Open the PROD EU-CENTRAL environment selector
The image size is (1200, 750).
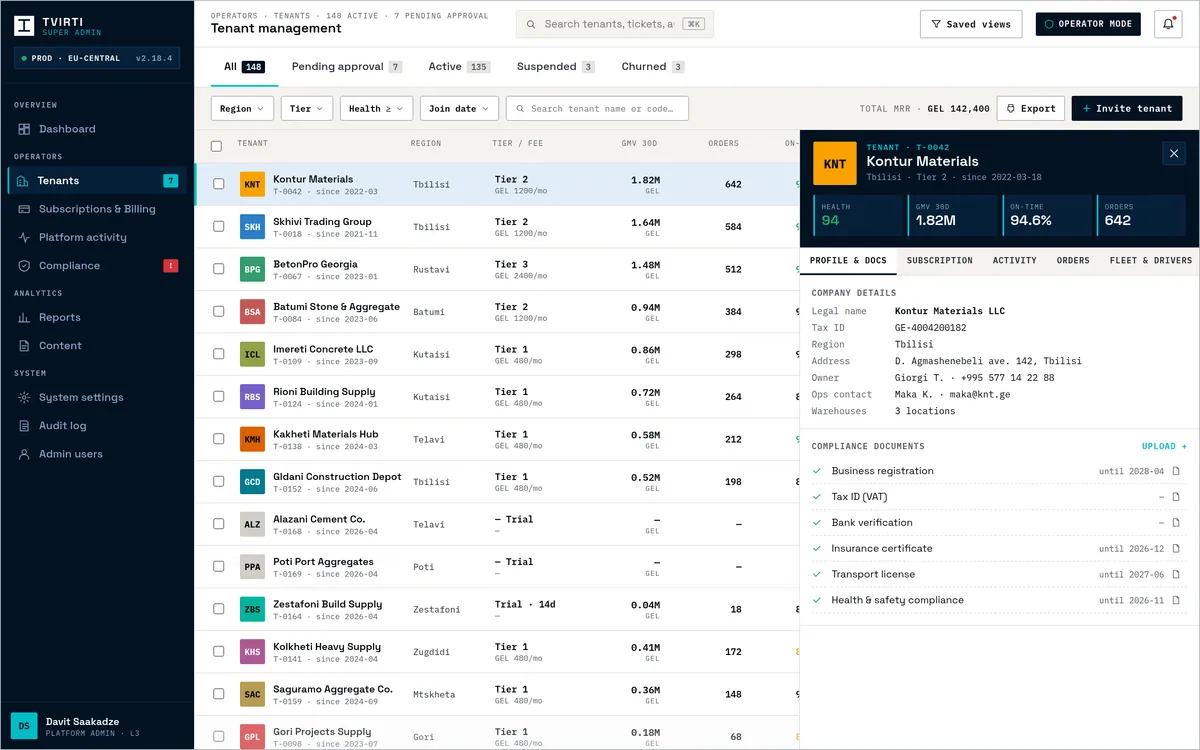(97, 58)
